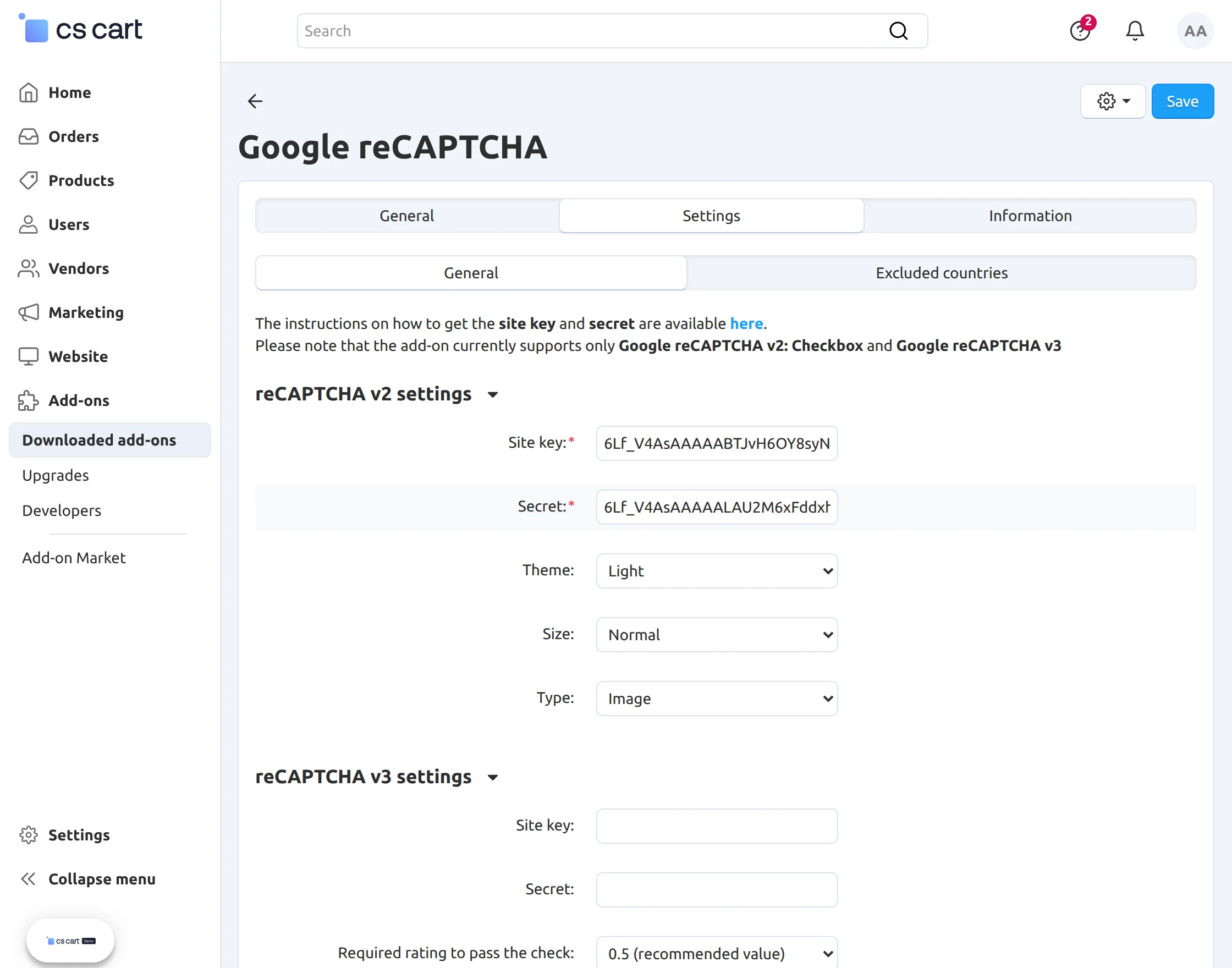Open the Type dropdown set to Image

pyautogui.click(x=717, y=698)
